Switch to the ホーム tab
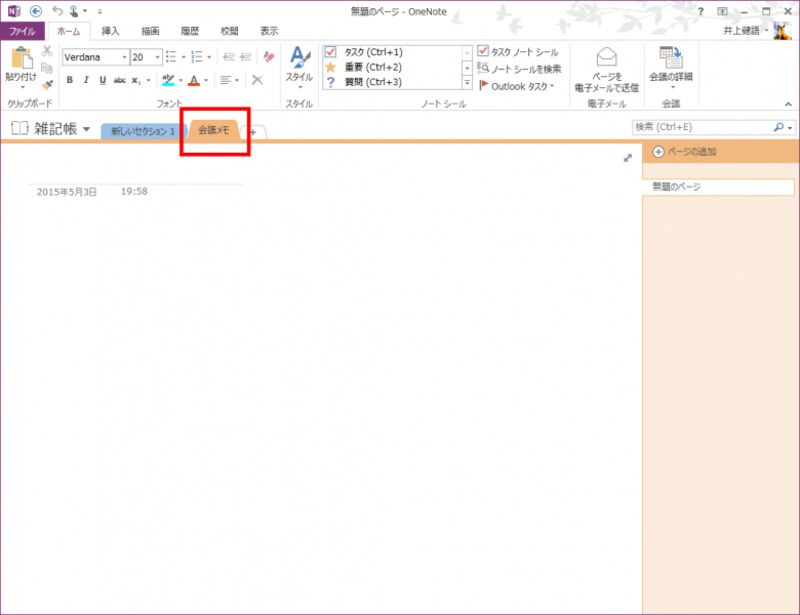The height and width of the screenshot is (615, 800). [x=68, y=31]
